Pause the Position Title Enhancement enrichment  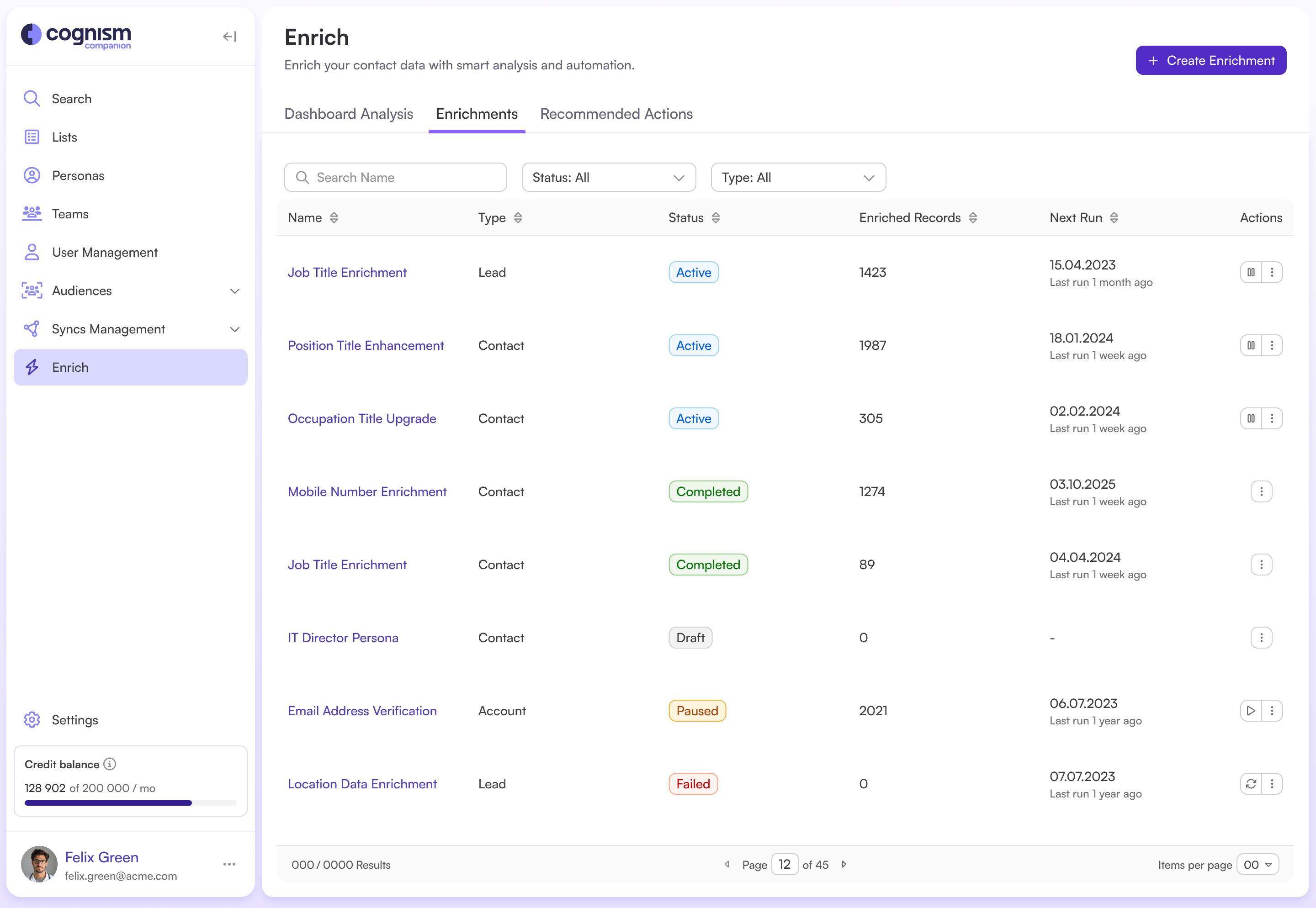point(1251,345)
